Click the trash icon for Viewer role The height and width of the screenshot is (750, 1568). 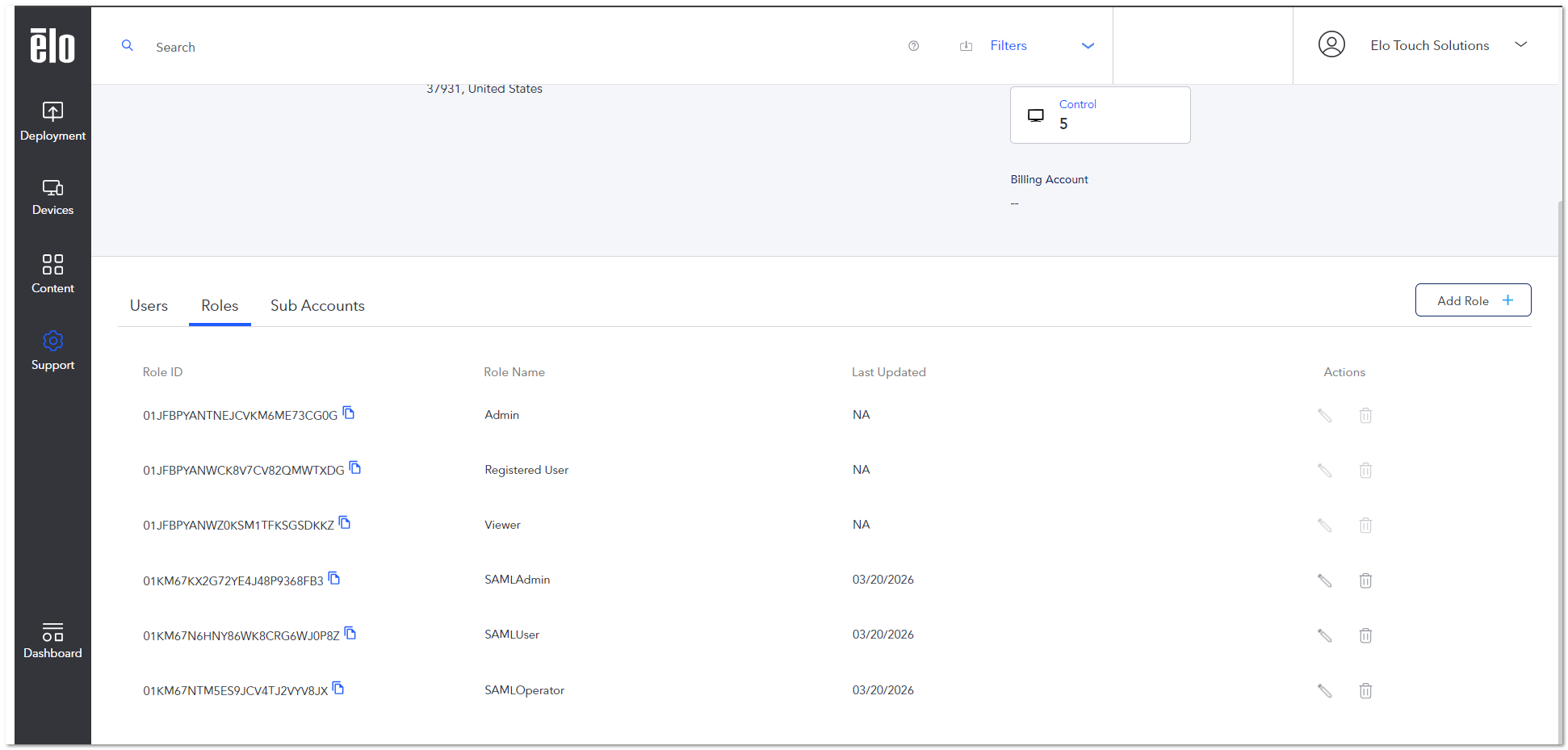pyautogui.click(x=1365, y=526)
